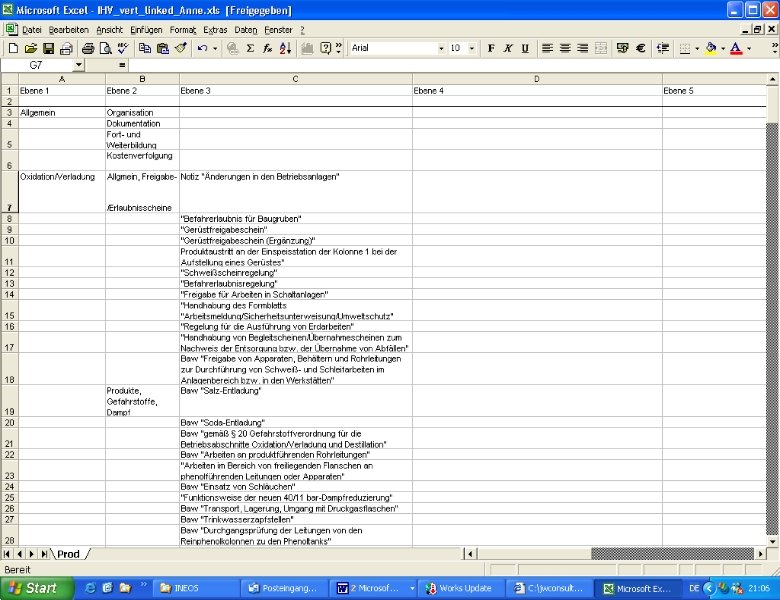This screenshot has width=780, height=600.
Task: Select column C header
Action: pyautogui.click(x=295, y=79)
